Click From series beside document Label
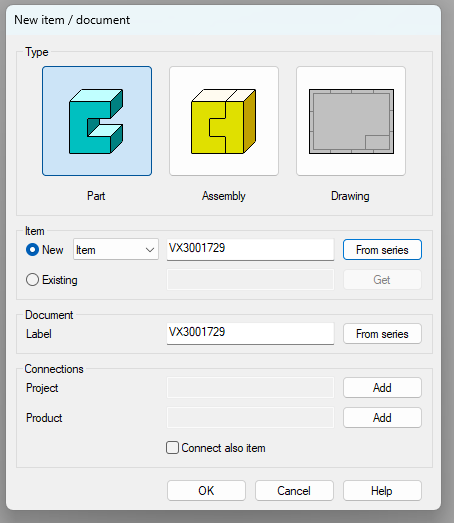 point(382,334)
